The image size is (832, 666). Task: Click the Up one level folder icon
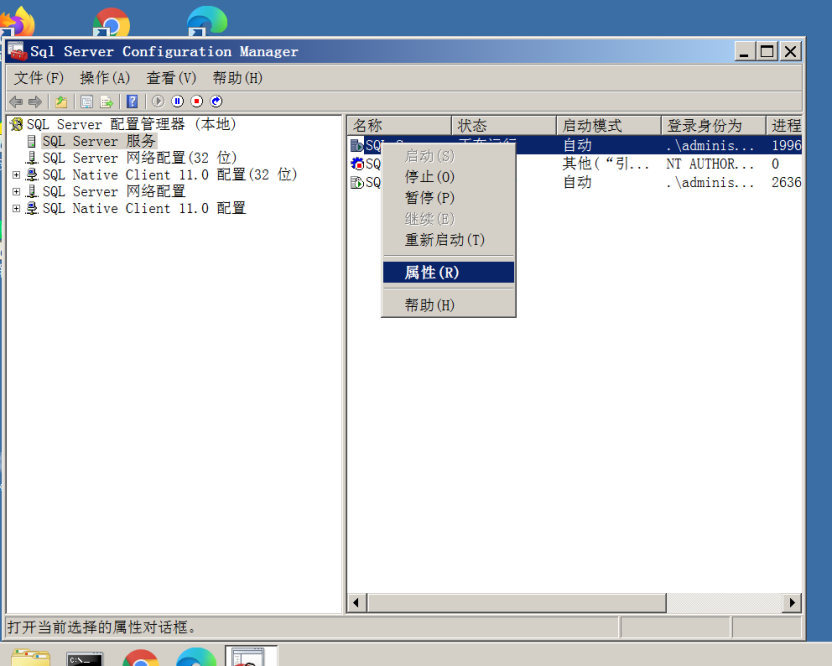[61, 101]
